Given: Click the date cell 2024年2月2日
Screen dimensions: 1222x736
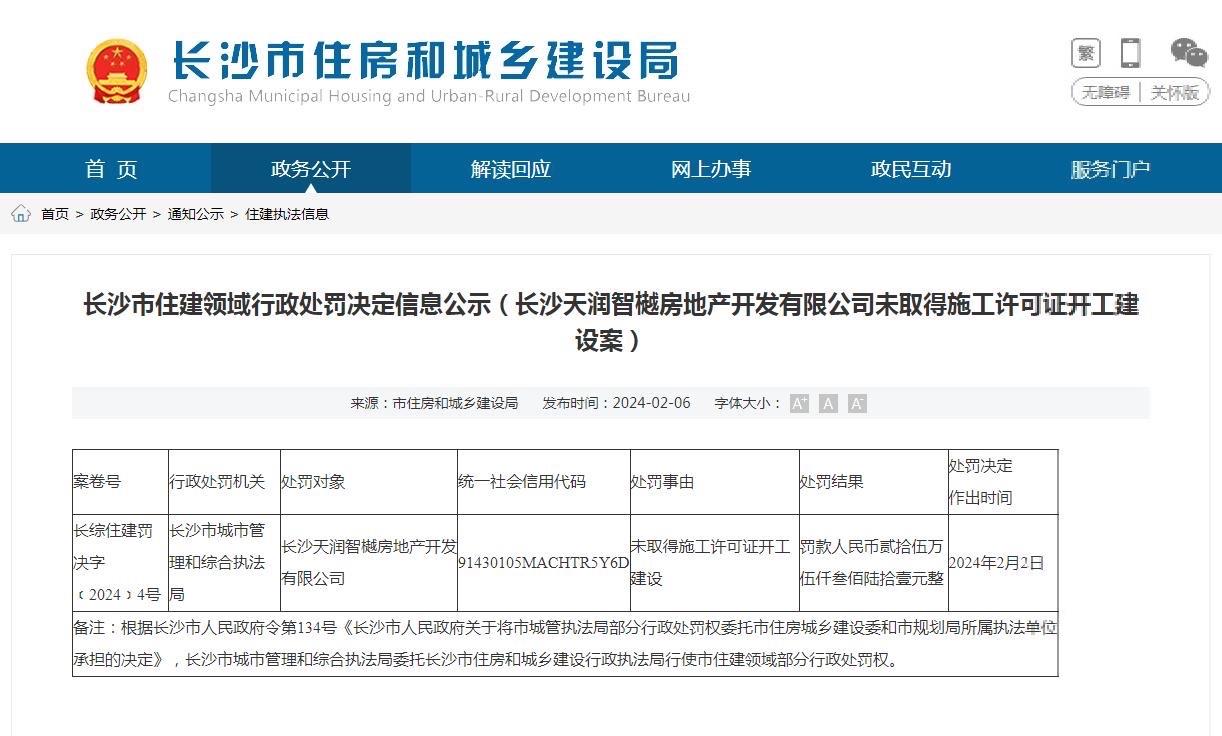Looking at the screenshot, I should pos(1003,563).
